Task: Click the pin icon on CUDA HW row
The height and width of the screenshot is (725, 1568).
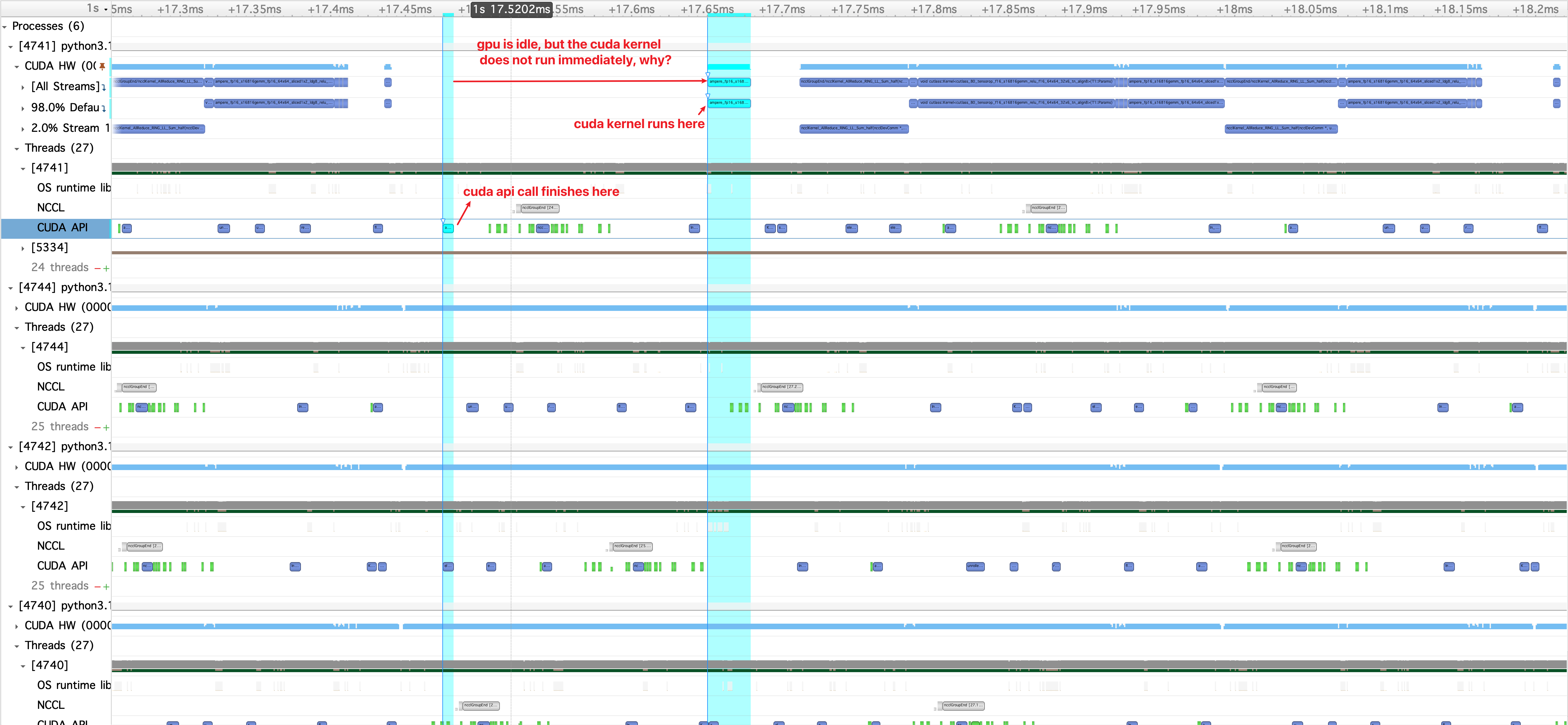Action: (102, 66)
